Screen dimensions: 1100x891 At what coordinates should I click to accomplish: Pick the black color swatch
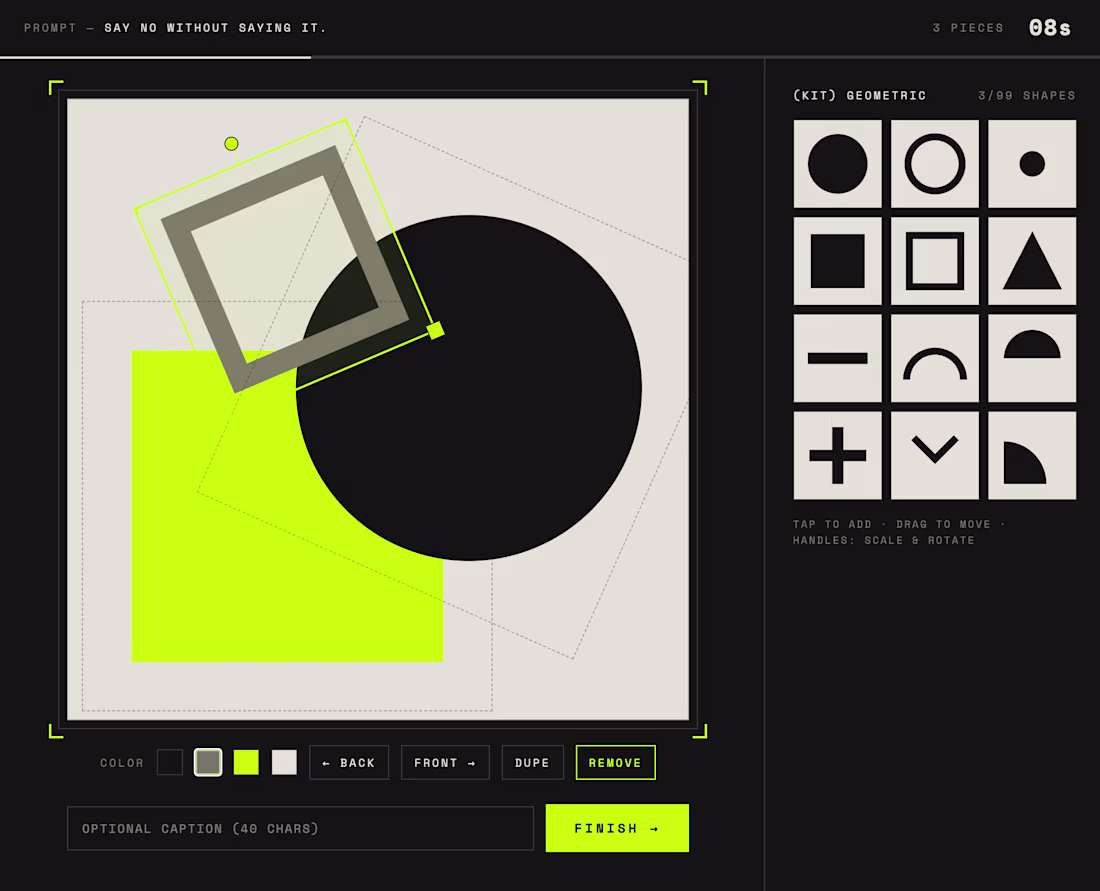click(170, 763)
